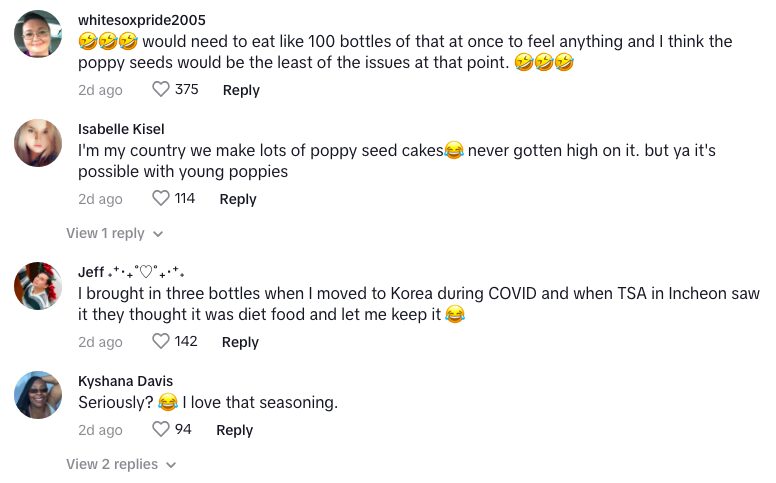
Task: Like whitesoxpride2005's comment with heart icon
Action: click(161, 90)
